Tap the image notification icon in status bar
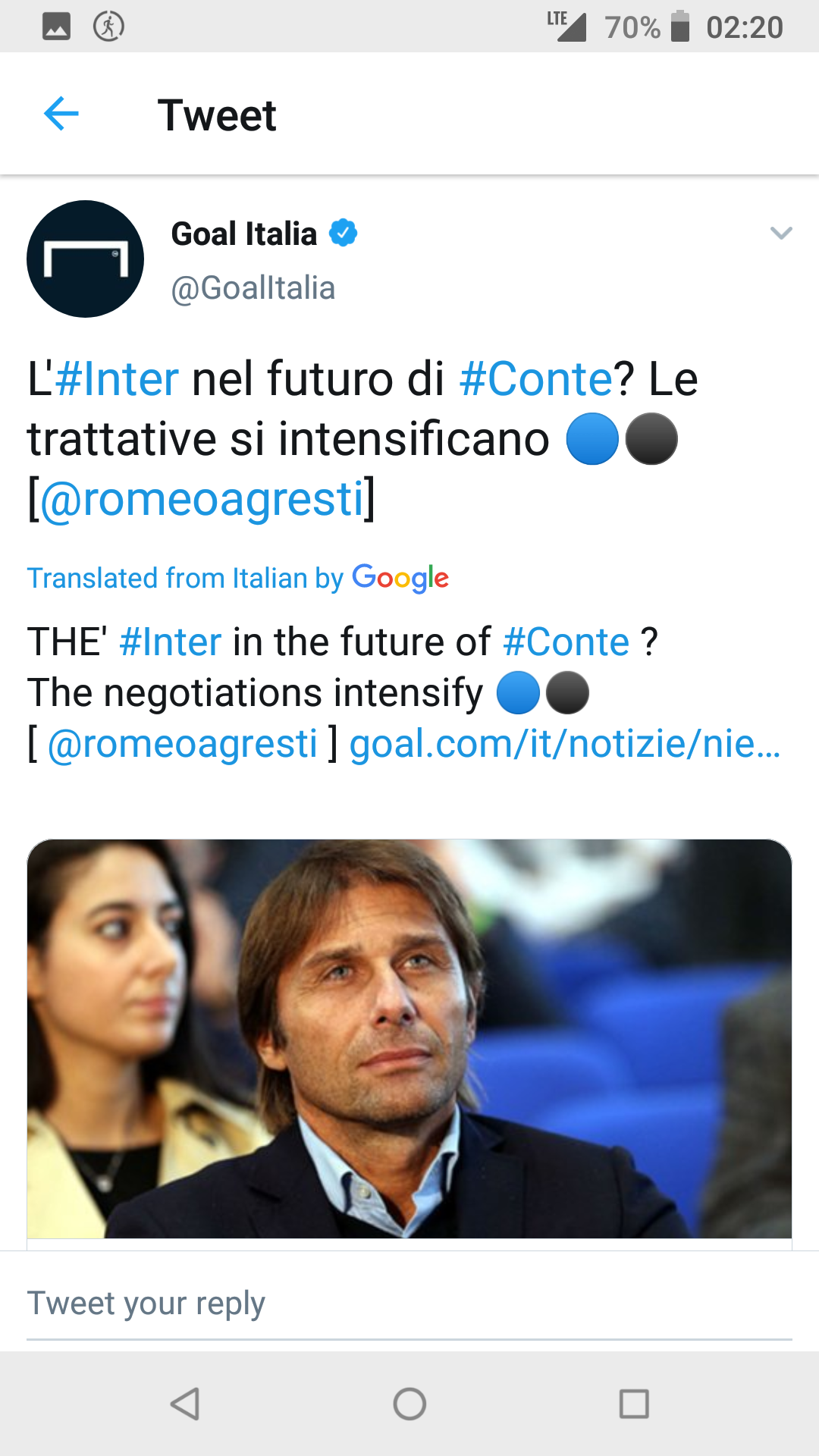Viewport: 819px width, 1456px height. click(x=56, y=27)
